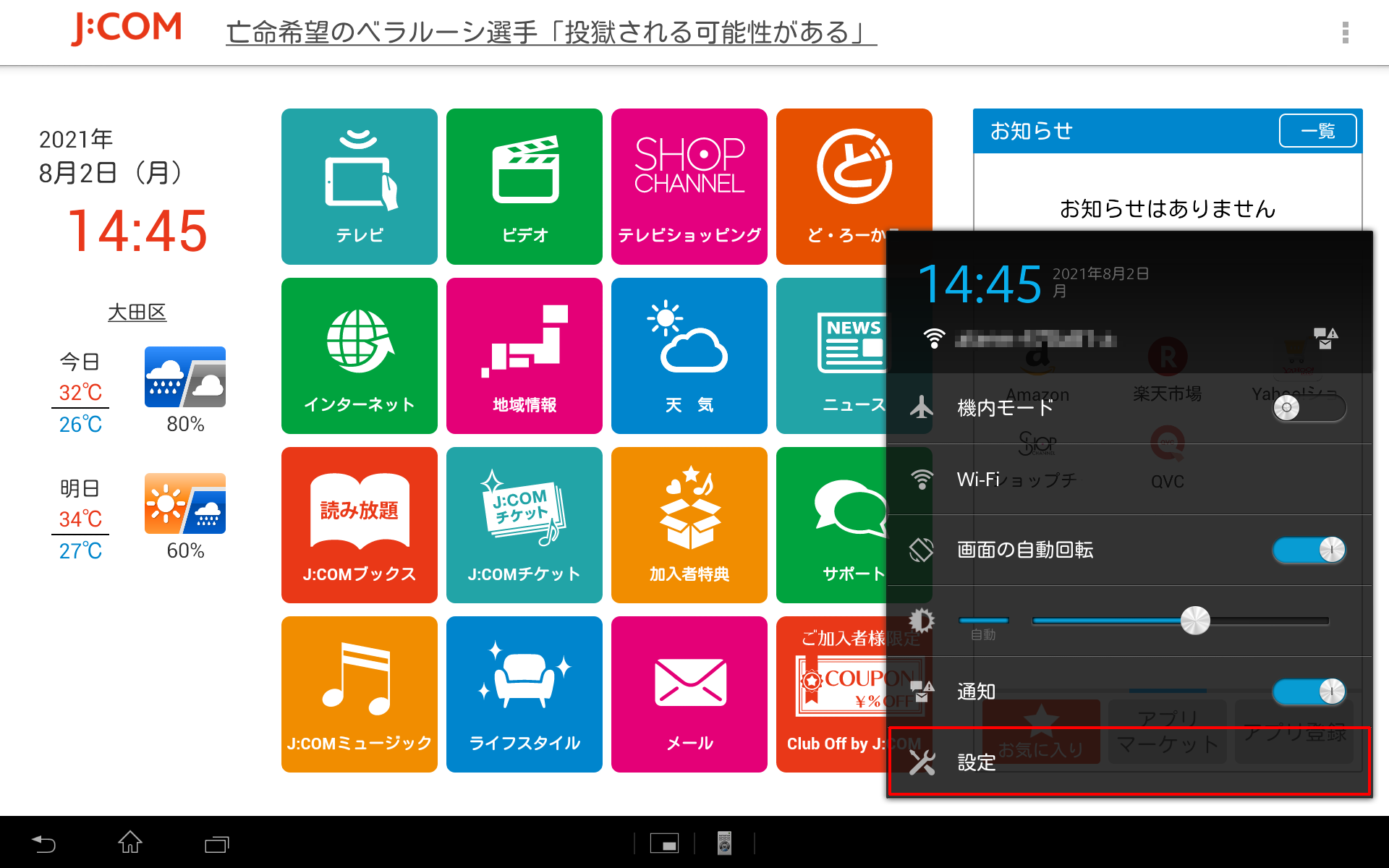Open the 加入者特典 gift tile

[x=689, y=525]
